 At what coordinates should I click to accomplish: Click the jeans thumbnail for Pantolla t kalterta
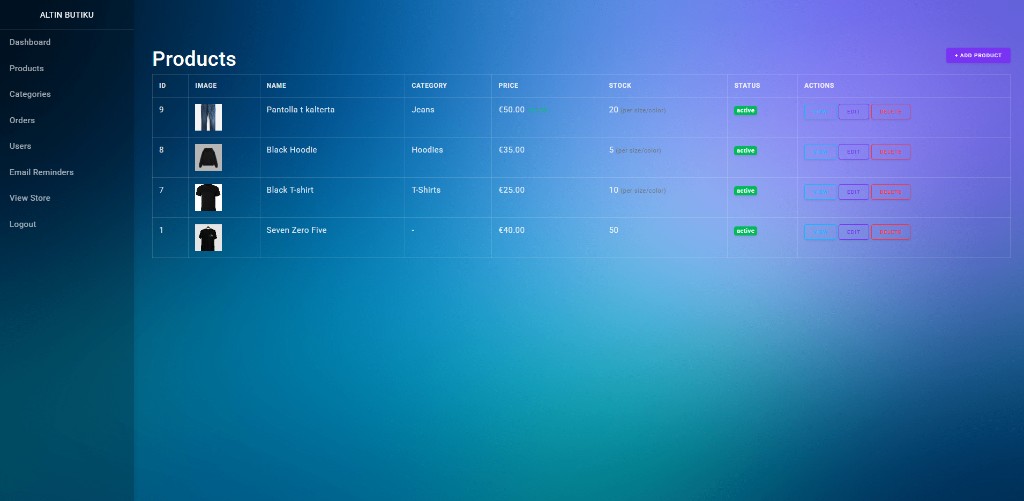click(208, 117)
